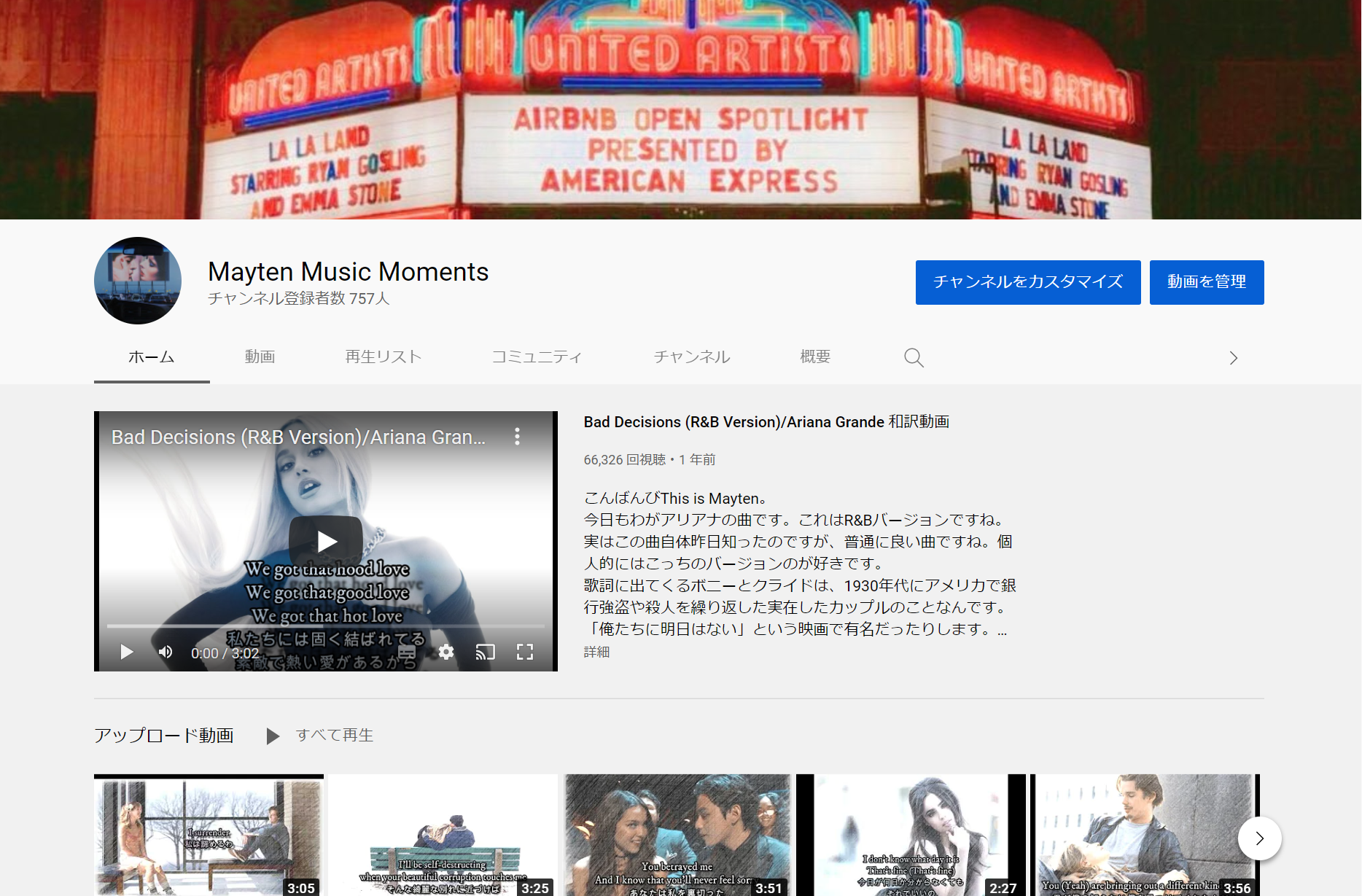The width and height of the screenshot is (1362, 896).
Task: Open the チャンネル tab
Action: click(692, 357)
